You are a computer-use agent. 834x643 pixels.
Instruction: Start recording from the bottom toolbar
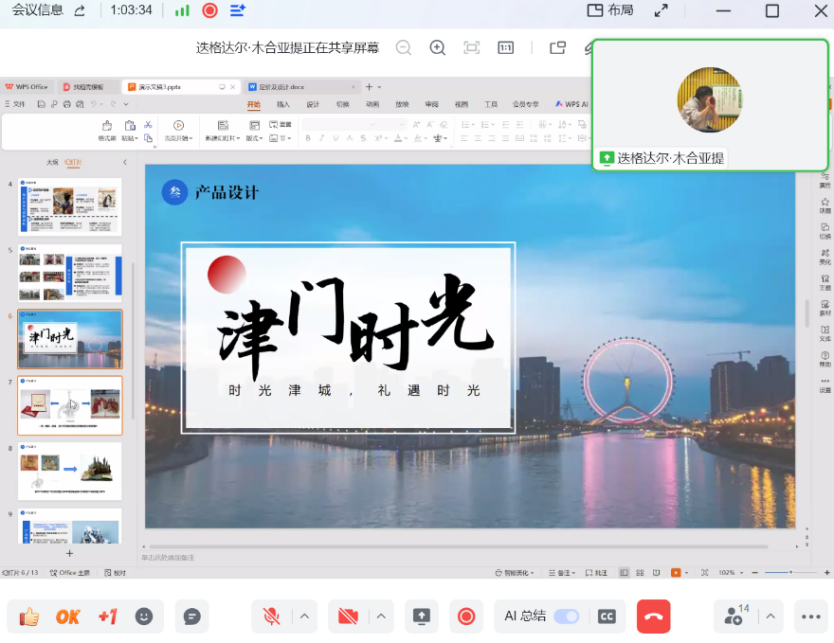coord(466,616)
